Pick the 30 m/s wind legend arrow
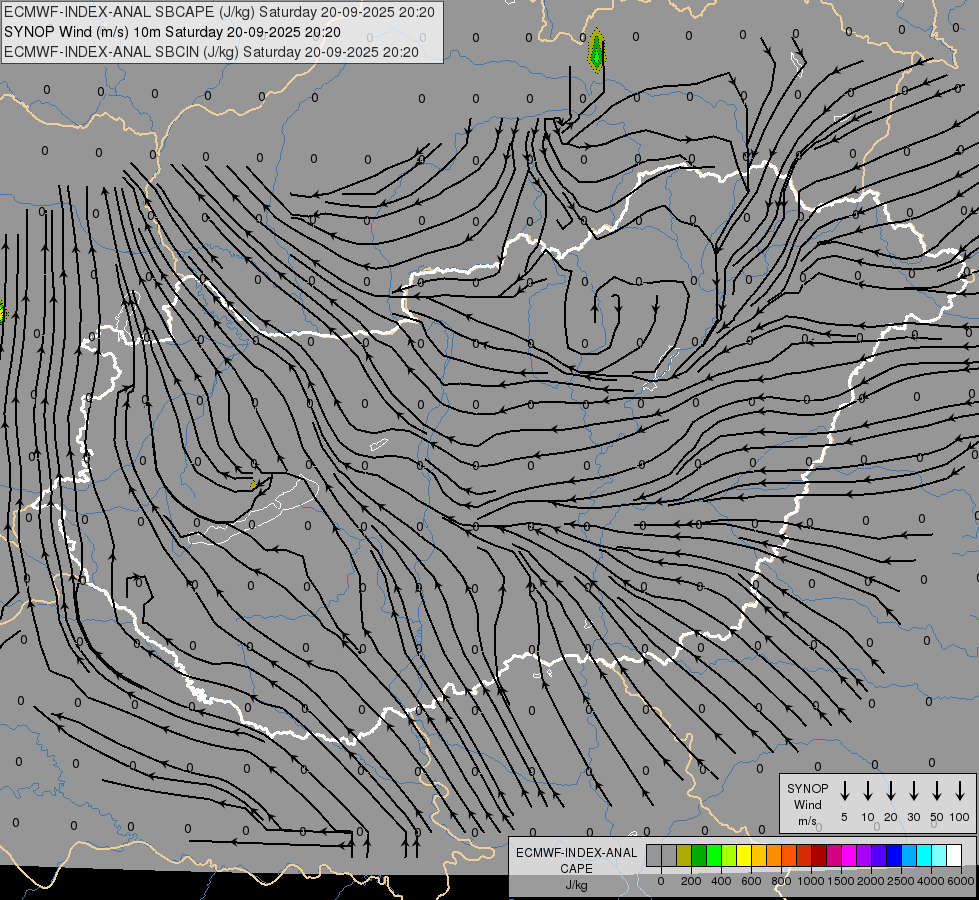This screenshot has height=900, width=979. (914, 790)
